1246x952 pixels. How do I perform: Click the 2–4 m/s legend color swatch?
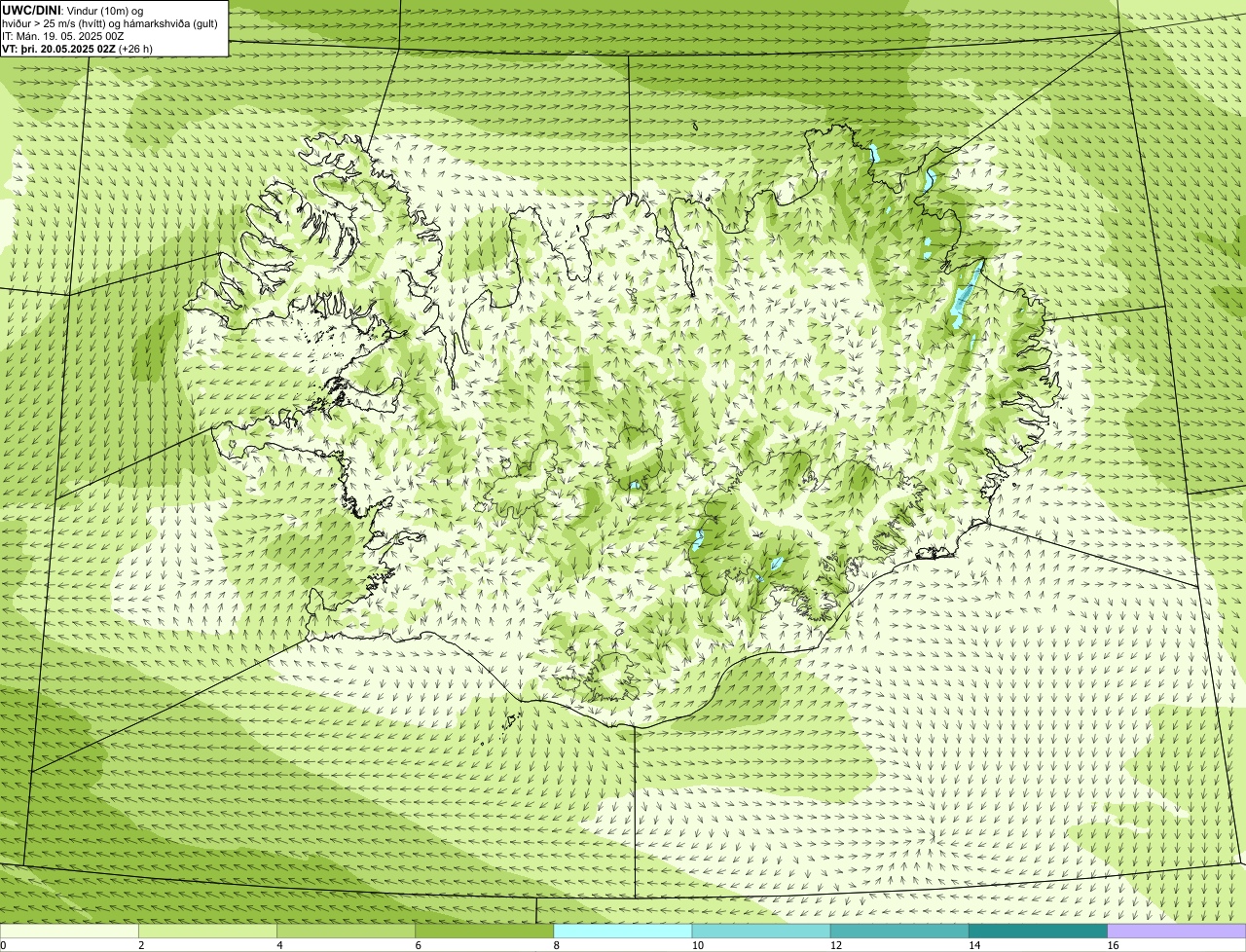pos(208,931)
